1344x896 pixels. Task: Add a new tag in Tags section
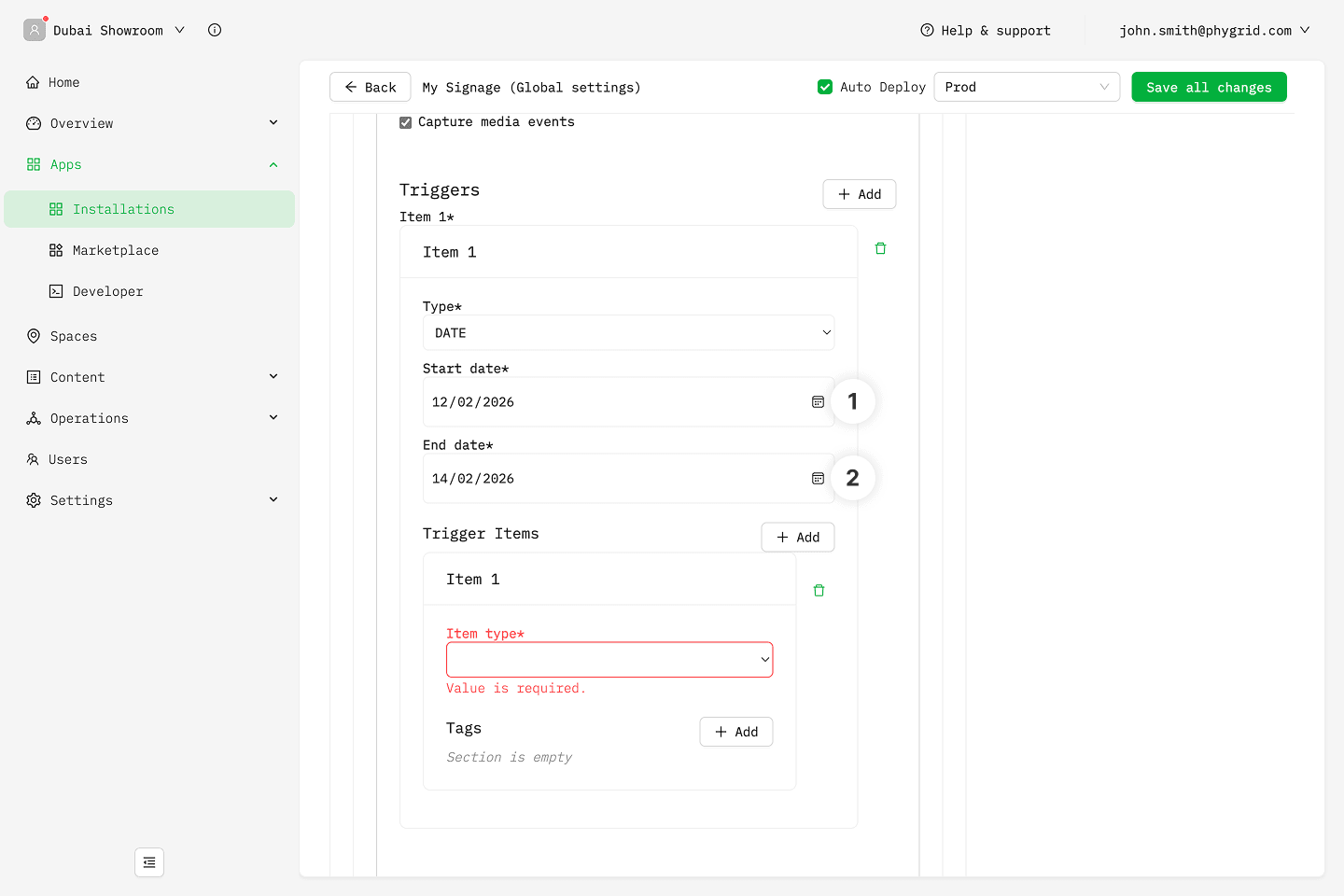735,732
